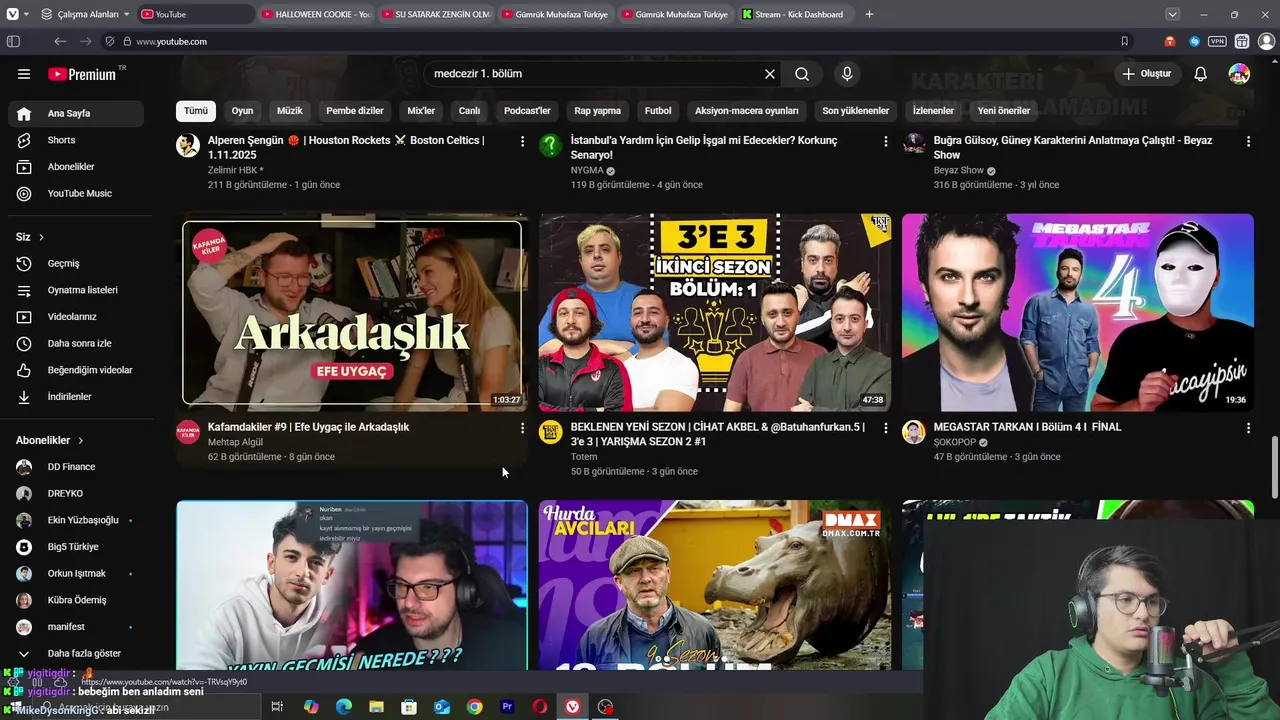Open the browser VPN icon
The image size is (1280, 720).
tap(1217, 41)
